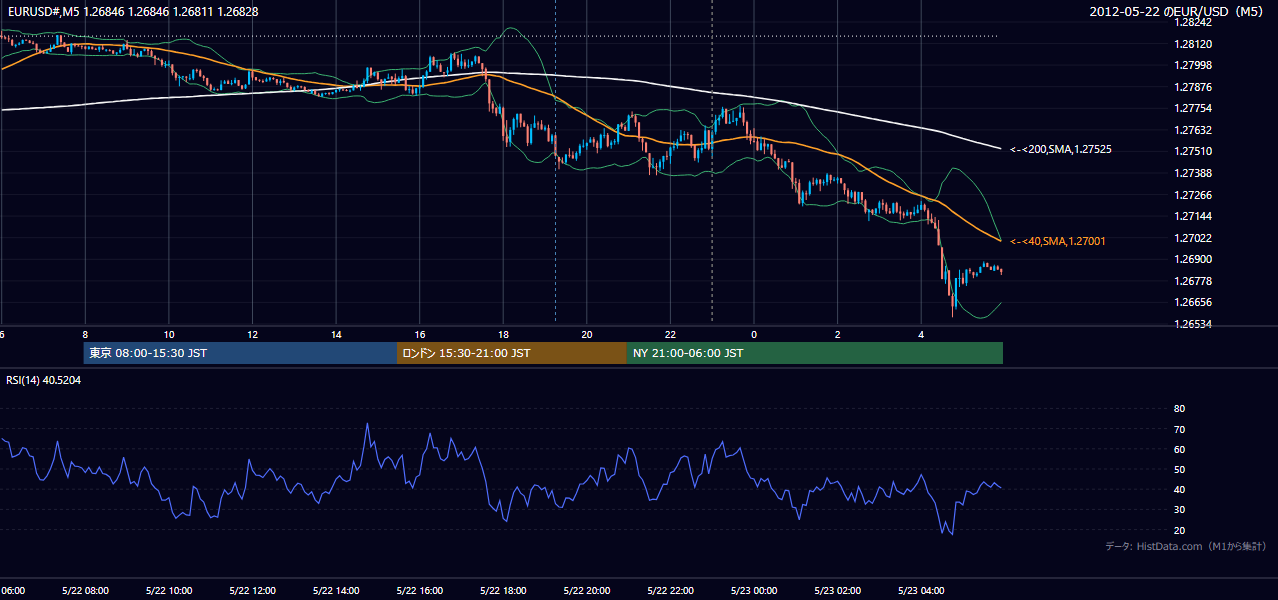Click price axis value 1.26778
Image resolution: width=1278 pixels, height=600 pixels.
point(1192,281)
